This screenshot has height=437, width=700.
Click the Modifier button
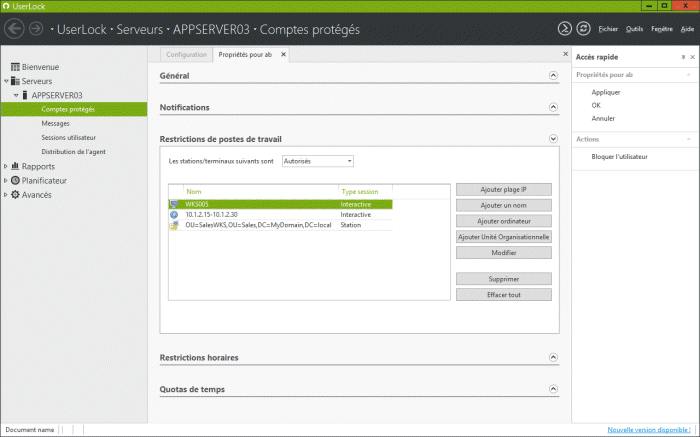[504, 253]
